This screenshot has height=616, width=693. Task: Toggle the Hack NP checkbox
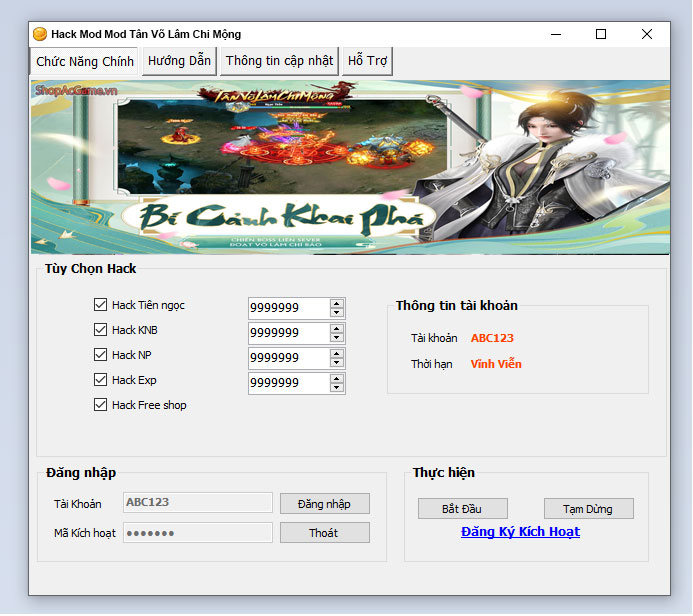(x=100, y=354)
